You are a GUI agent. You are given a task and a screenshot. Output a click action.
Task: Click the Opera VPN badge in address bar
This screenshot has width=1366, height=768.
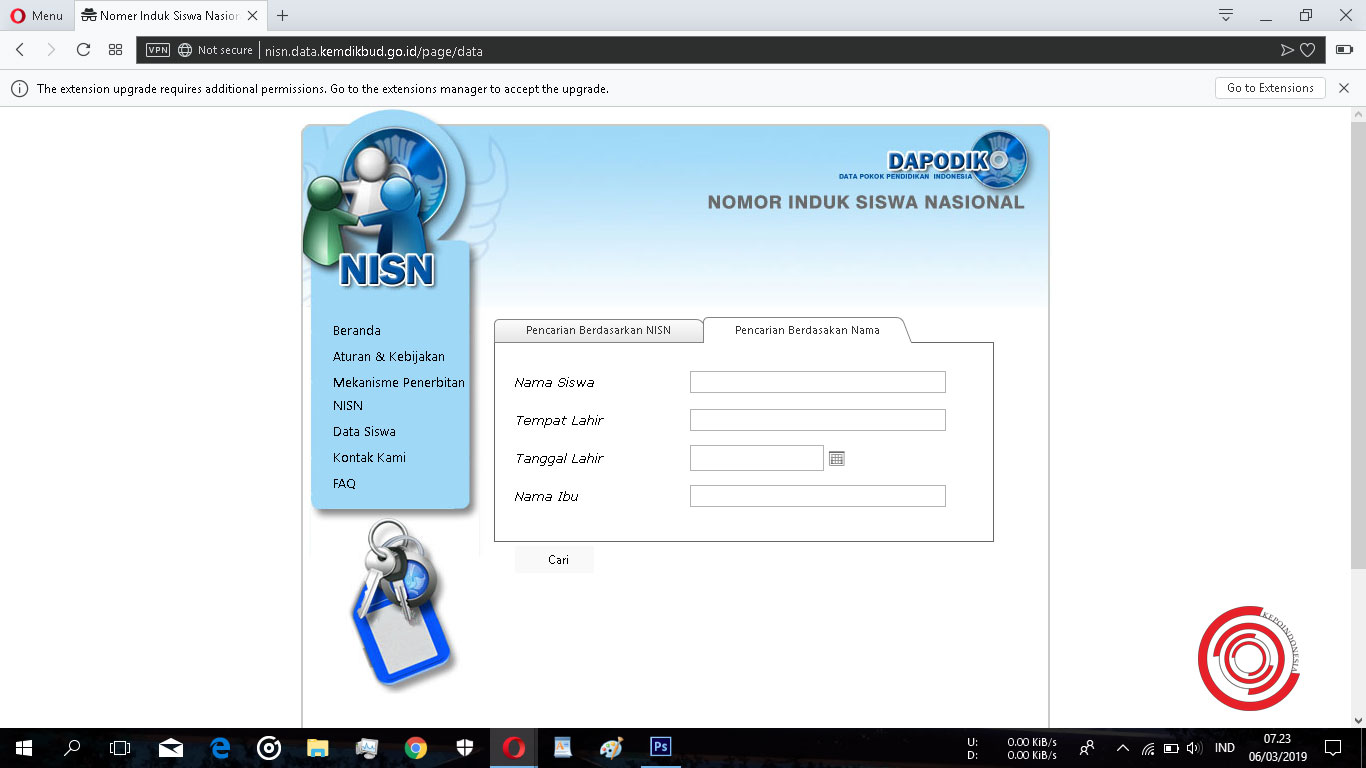tap(157, 49)
